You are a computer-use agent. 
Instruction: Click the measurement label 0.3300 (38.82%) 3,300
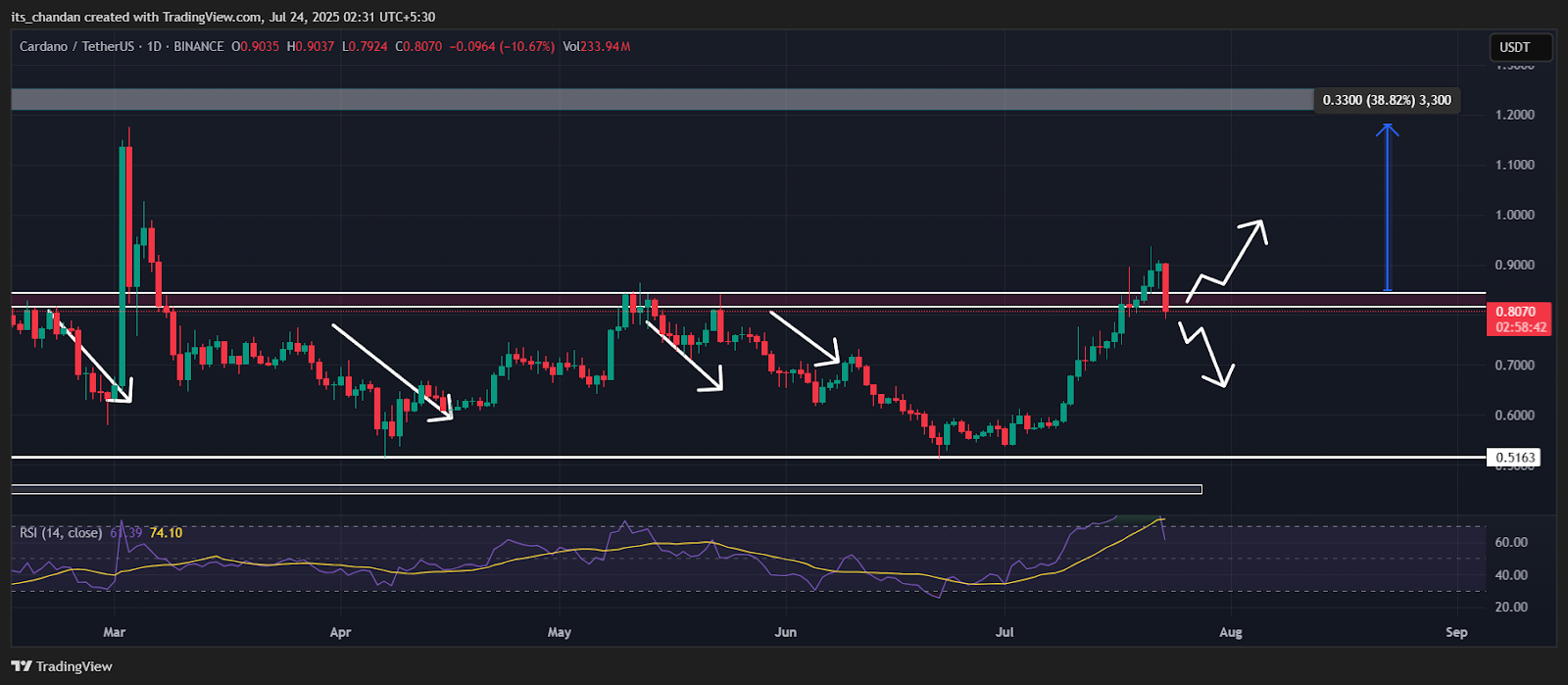tap(1387, 100)
